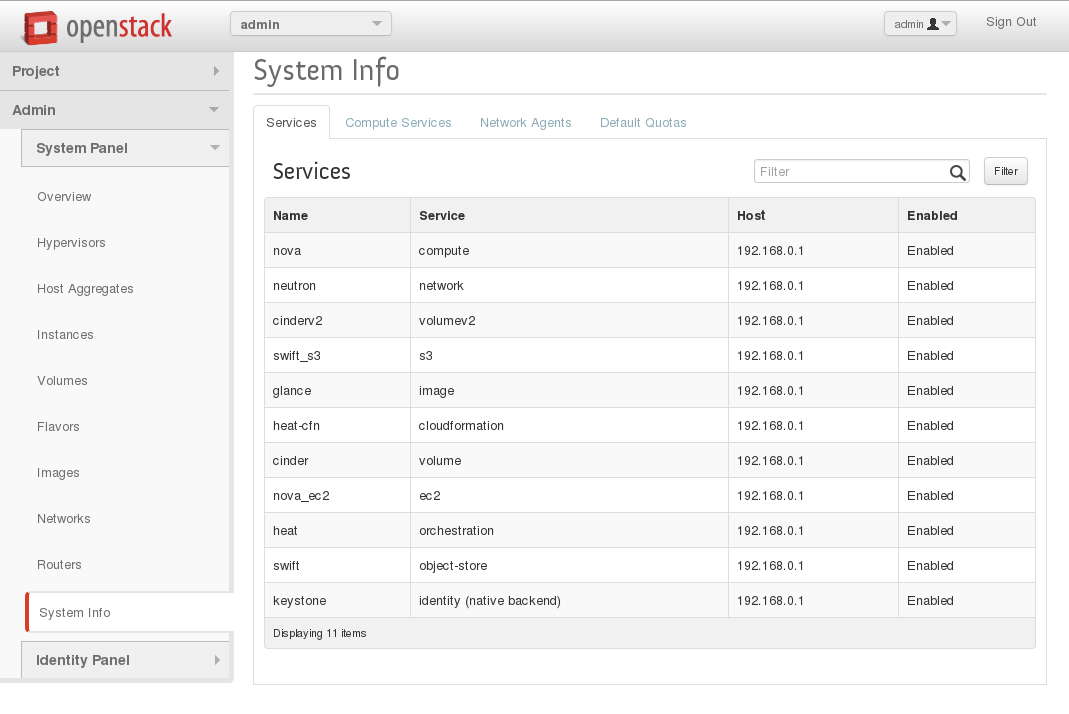Click the swift name cell
Image resolution: width=1069 pixels, height=714 pixels.
(337, 565)
